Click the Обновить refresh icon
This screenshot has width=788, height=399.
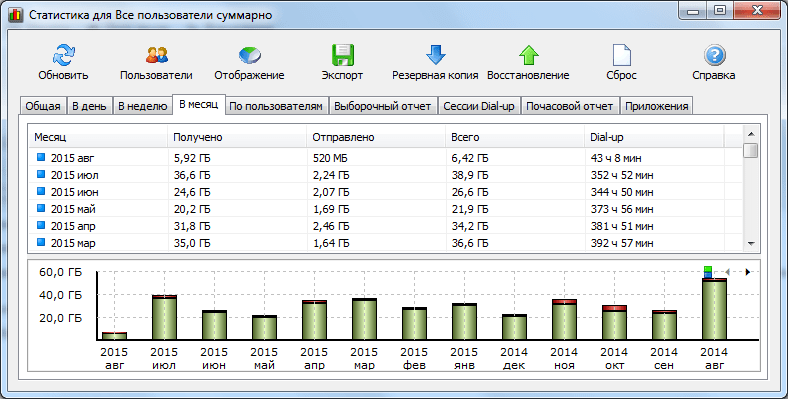[63, 54]
